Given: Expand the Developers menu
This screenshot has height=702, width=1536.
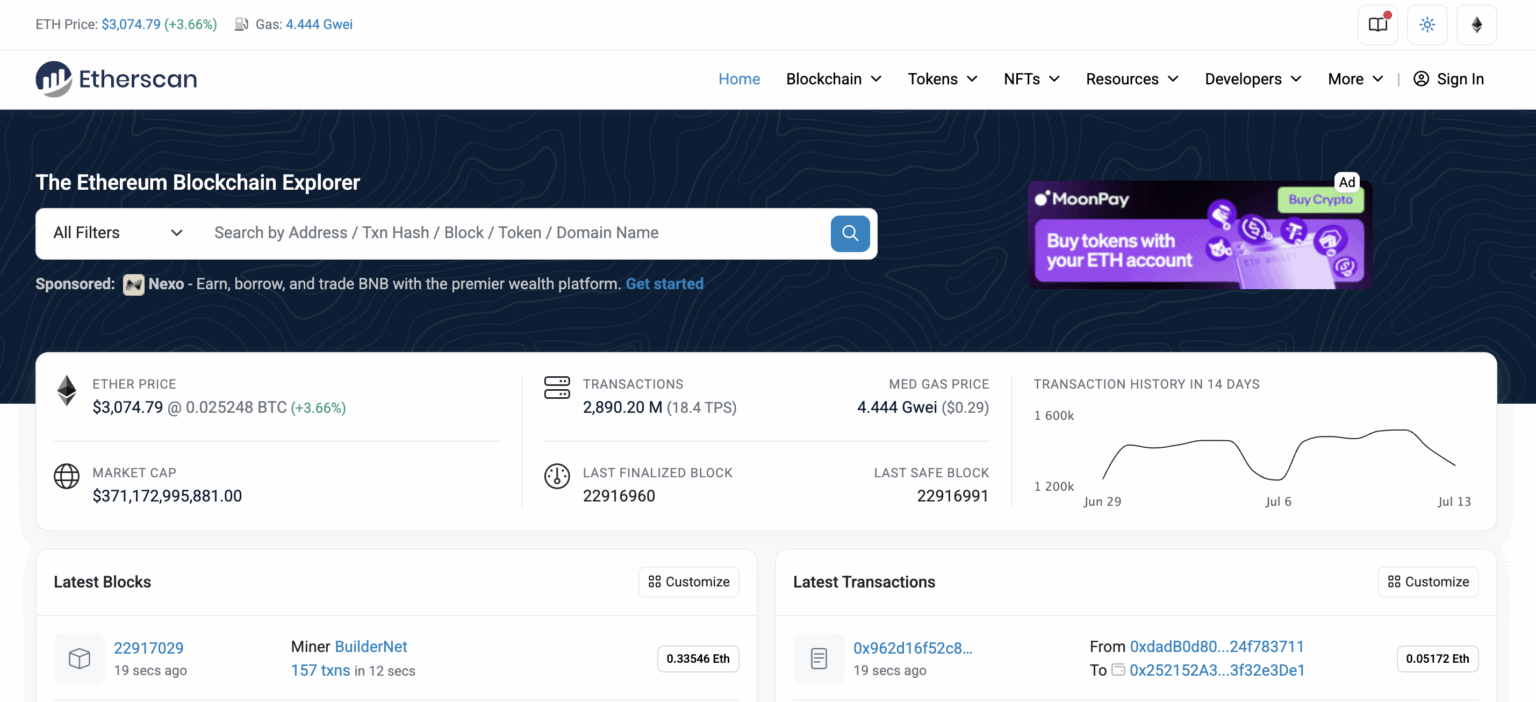Looking at the screenshot, I should (1252, 79).
